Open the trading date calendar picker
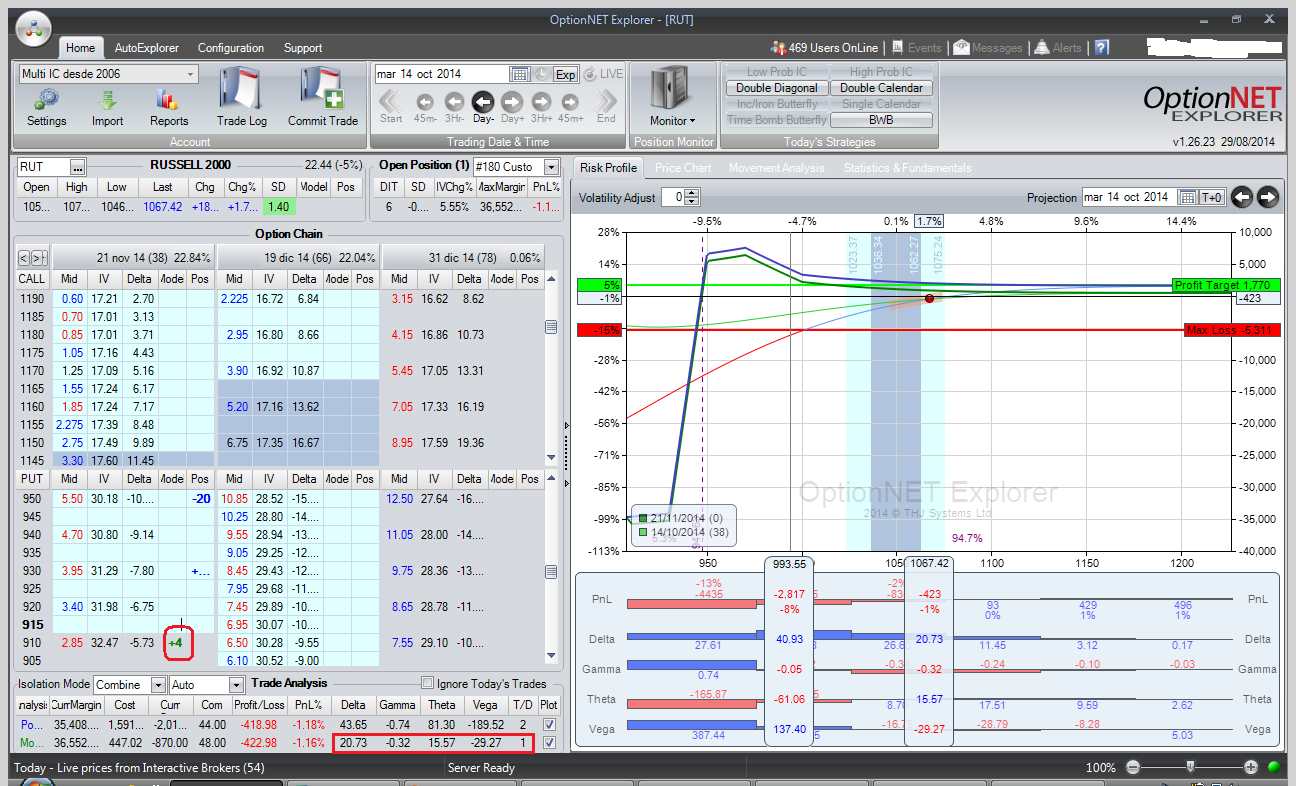Image resolution: width=1296 pixels, height=786 pixels. 519,74
